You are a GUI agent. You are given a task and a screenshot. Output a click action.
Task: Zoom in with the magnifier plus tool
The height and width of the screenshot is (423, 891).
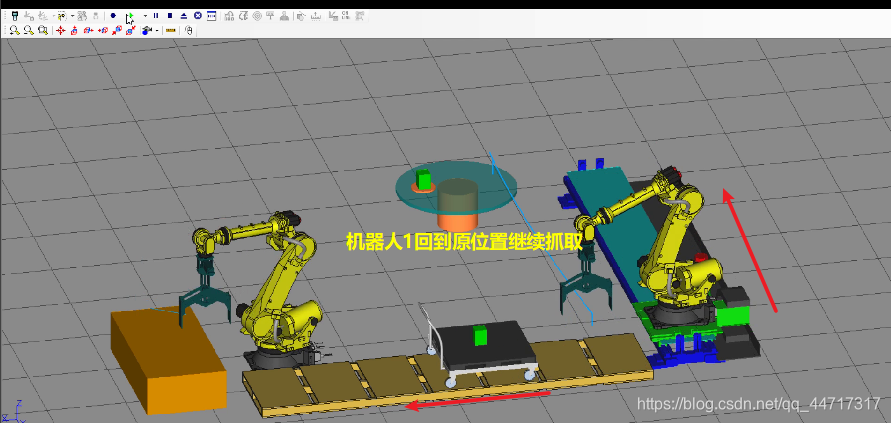coord(14,30)
